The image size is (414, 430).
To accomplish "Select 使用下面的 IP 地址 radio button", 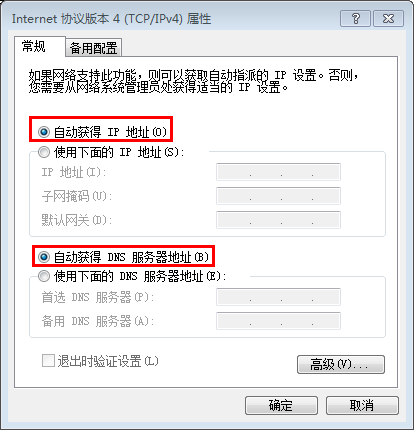I will pyautogui.click(x=44, y=152).
